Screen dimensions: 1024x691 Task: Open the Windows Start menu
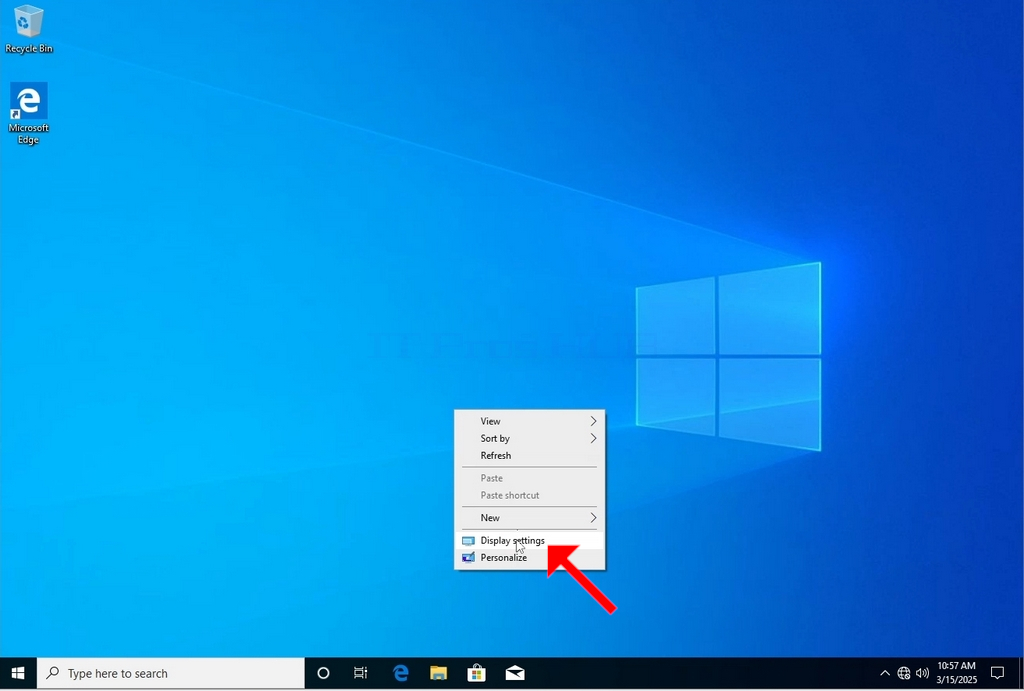[18, 673]
